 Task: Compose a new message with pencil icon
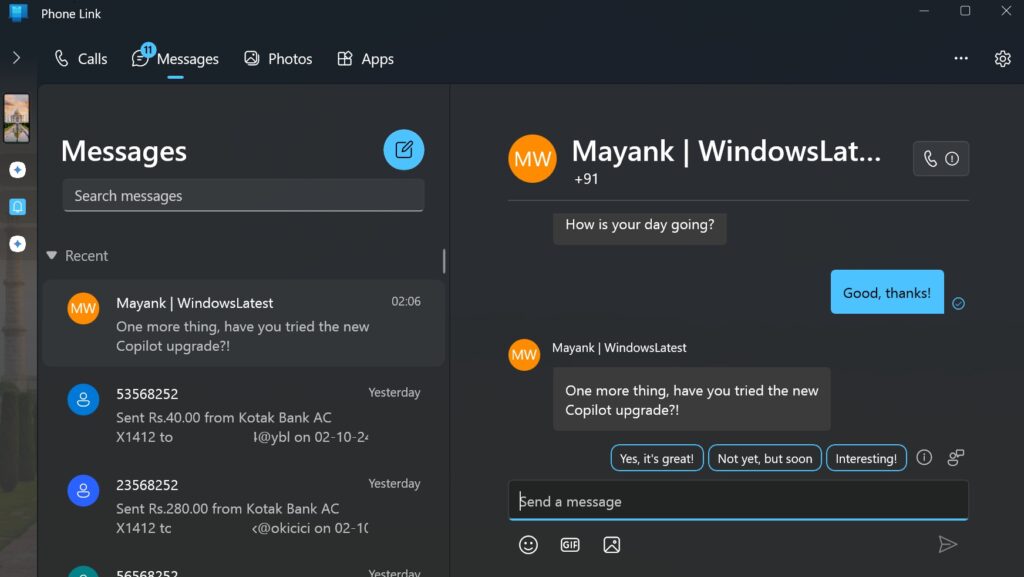tap(404, 148)
